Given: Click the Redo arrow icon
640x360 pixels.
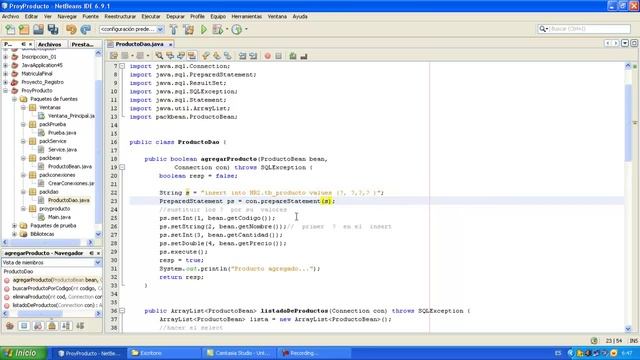Looking at the screenshot, I should click(86, 29).
